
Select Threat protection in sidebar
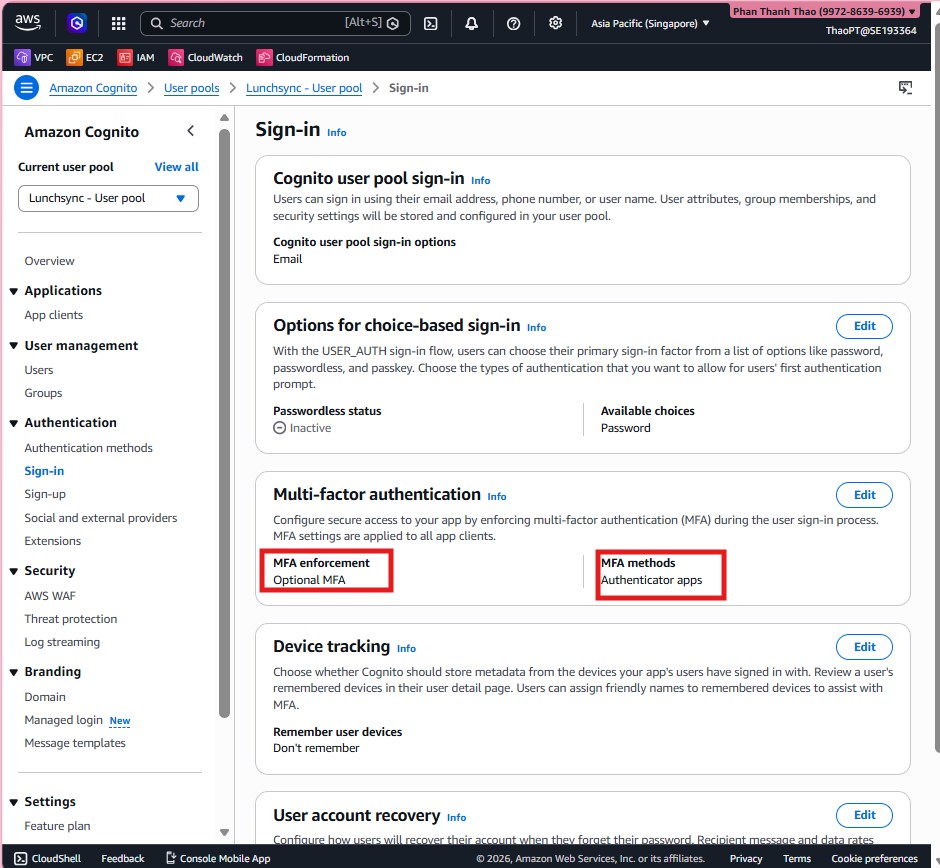tap(70, 619)
